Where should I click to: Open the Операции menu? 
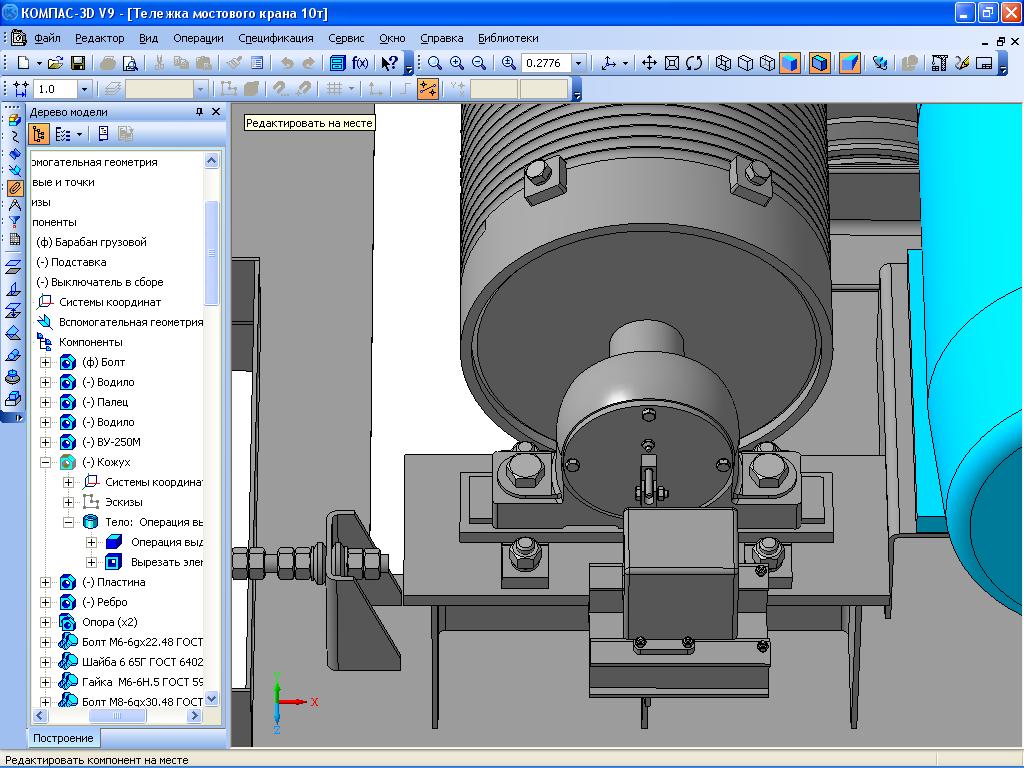(x=198, y=38)
